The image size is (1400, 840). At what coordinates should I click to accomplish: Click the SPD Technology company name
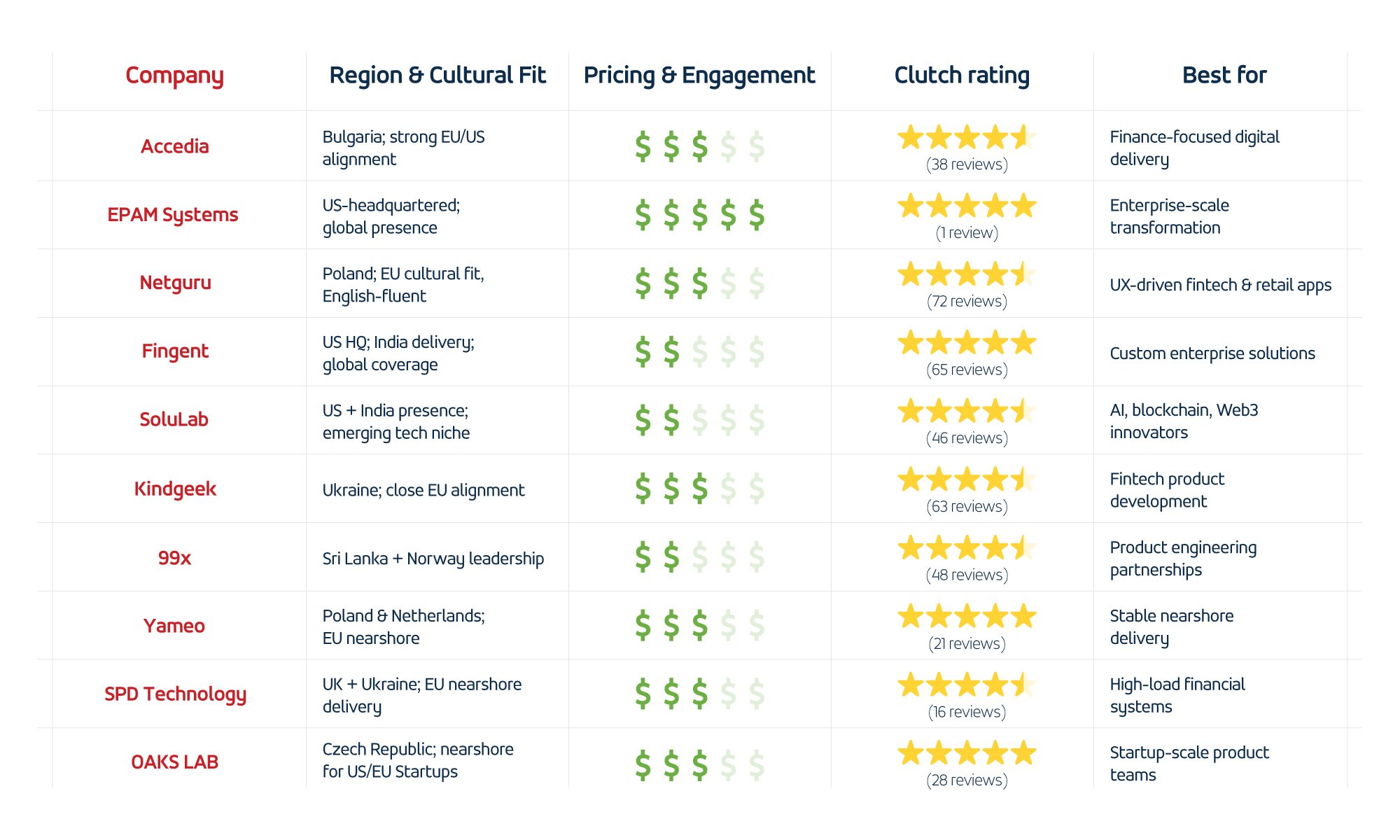click(175, 694)
